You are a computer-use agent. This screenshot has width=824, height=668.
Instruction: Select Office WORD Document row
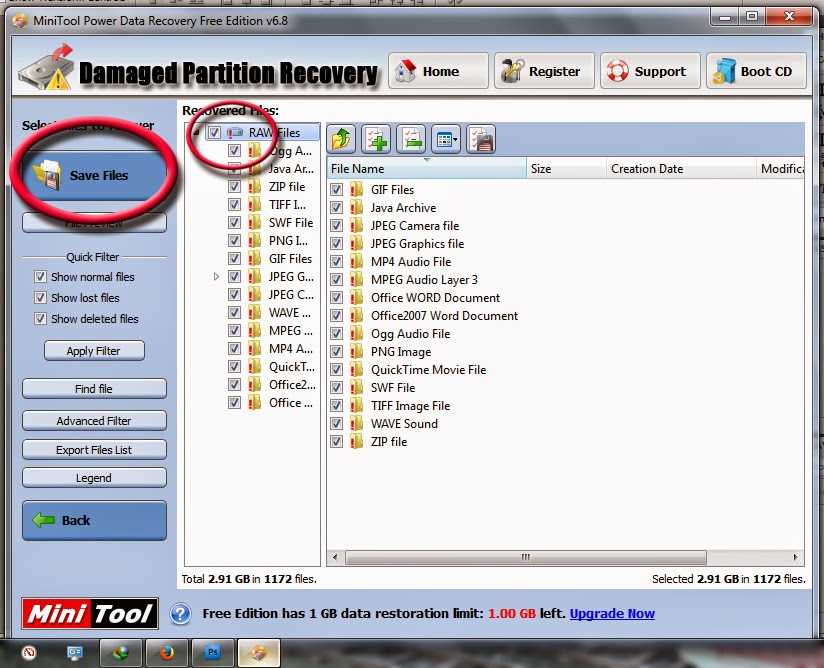435,297
